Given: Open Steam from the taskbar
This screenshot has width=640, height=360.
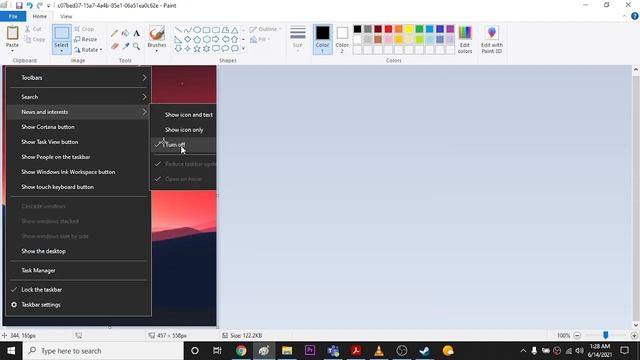Looking at the screenshot, I should (x=424, y=351).
